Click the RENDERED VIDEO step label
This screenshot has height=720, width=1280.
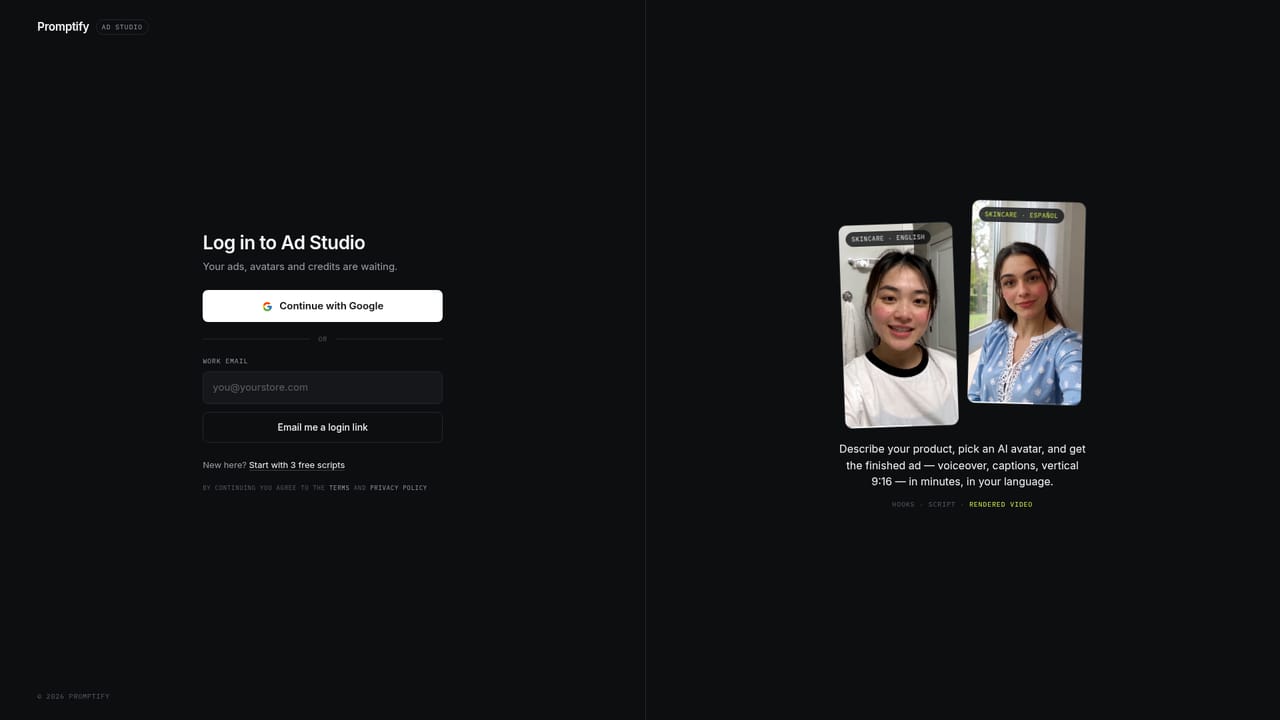(x=1001, y=504)
